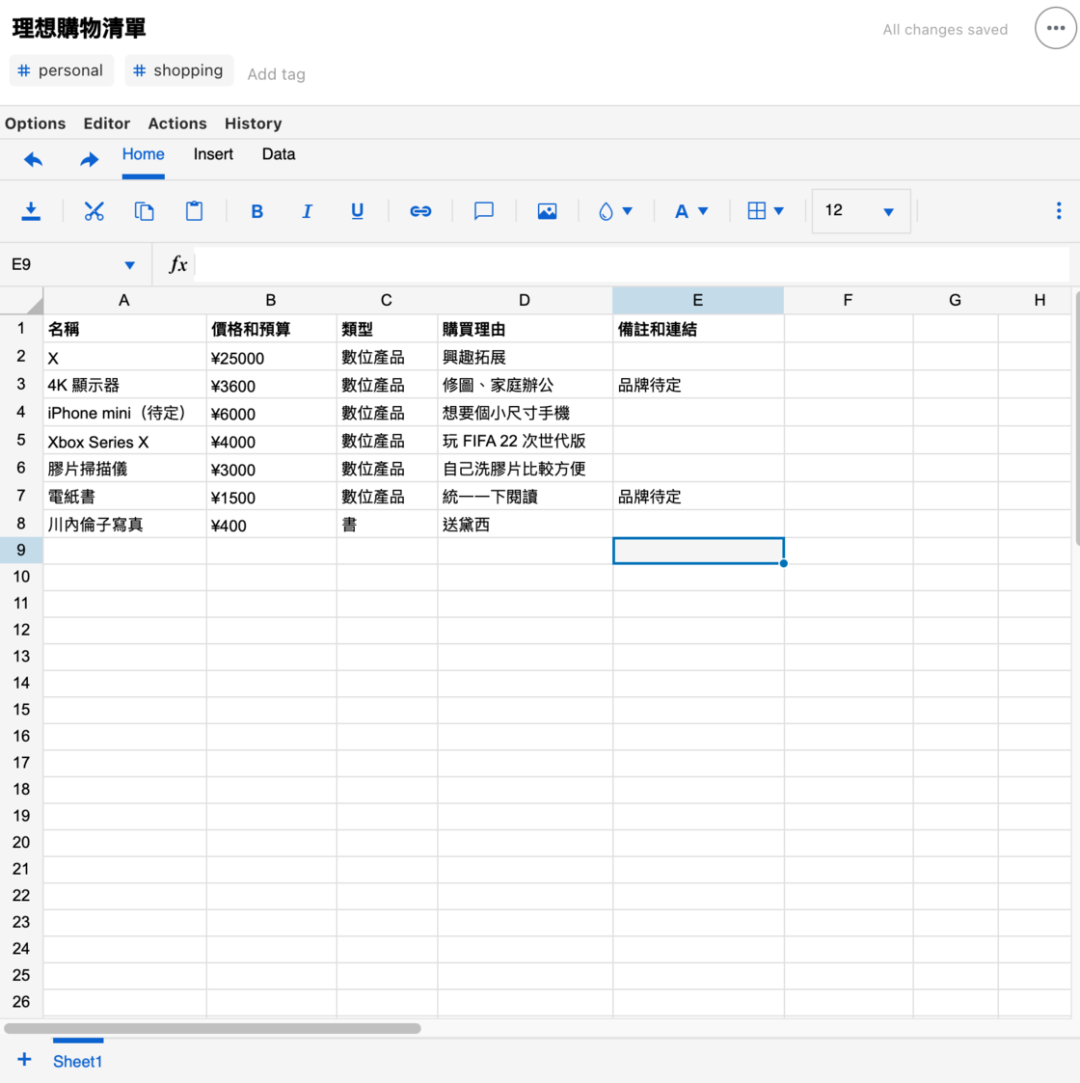Switch to the Insert tab
Screen dimensions: 1080x1083
click(x=213, y=155)
